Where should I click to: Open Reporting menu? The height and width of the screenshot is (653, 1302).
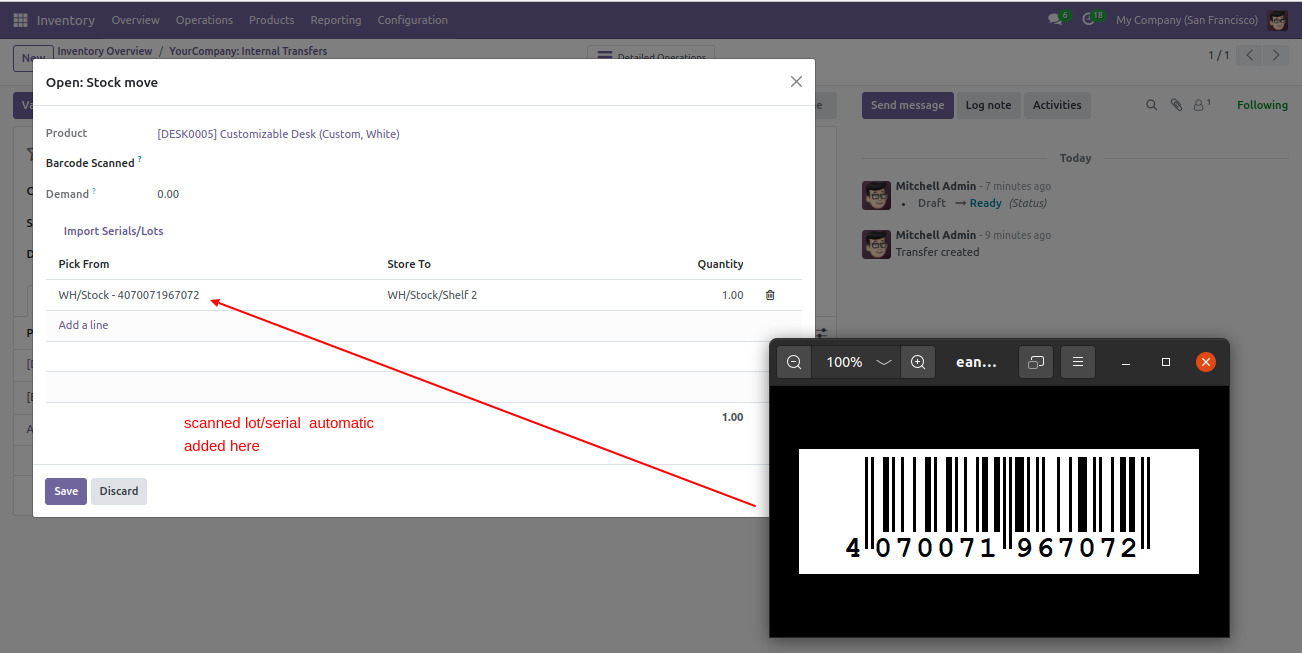click(x=336, y=20)
